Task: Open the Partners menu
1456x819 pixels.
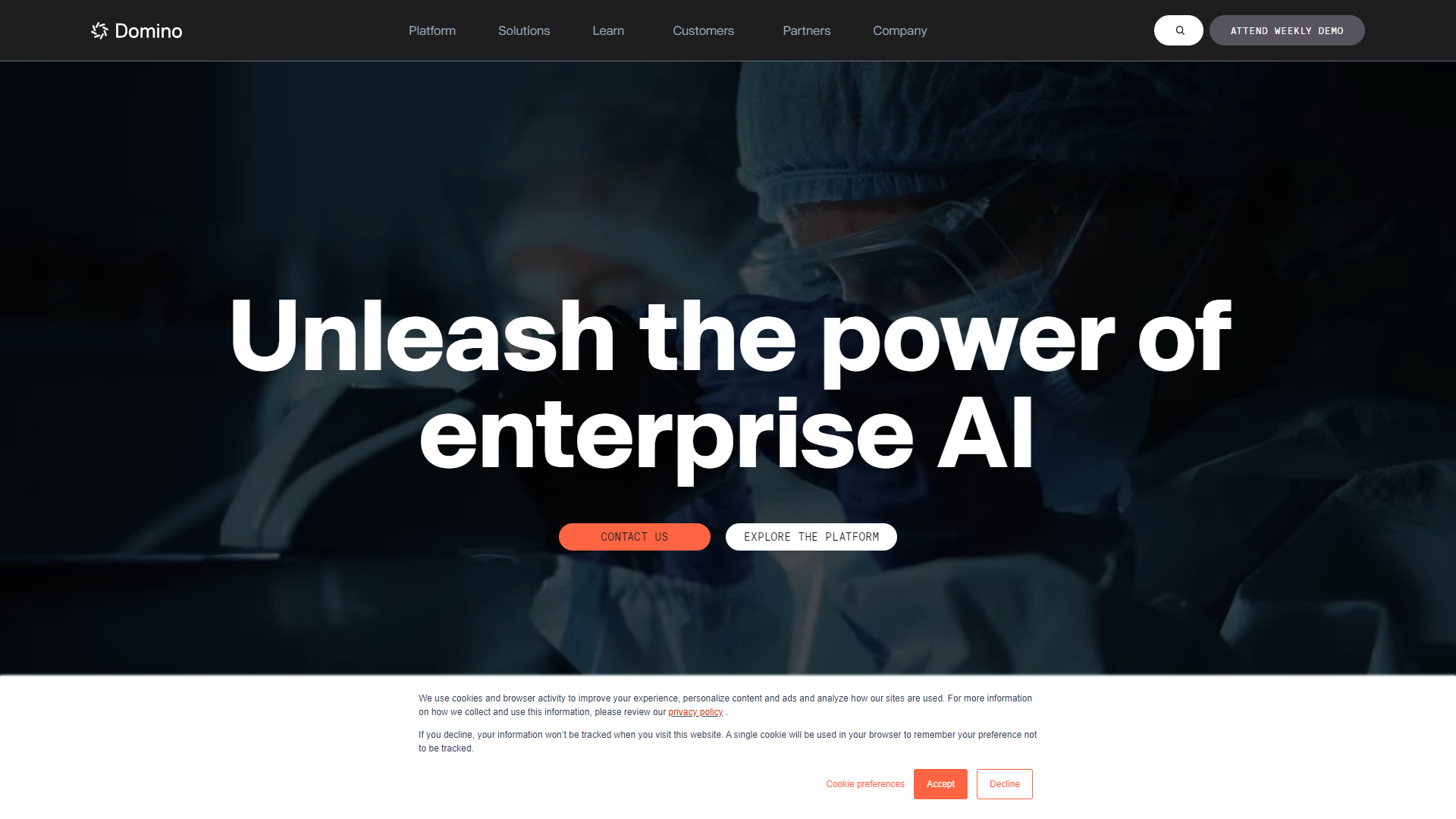Action: pyautogui.click(x=806, y=30)
